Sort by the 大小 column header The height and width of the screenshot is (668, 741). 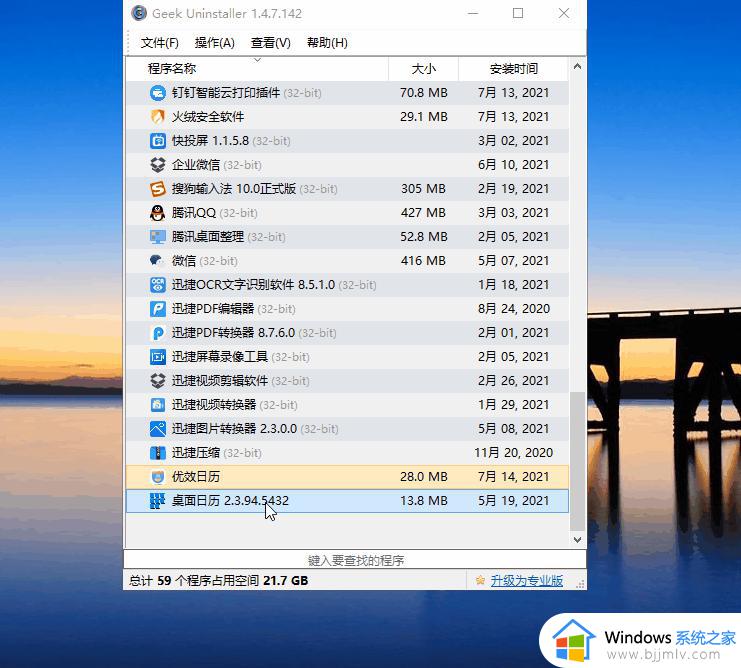point(423,69)
